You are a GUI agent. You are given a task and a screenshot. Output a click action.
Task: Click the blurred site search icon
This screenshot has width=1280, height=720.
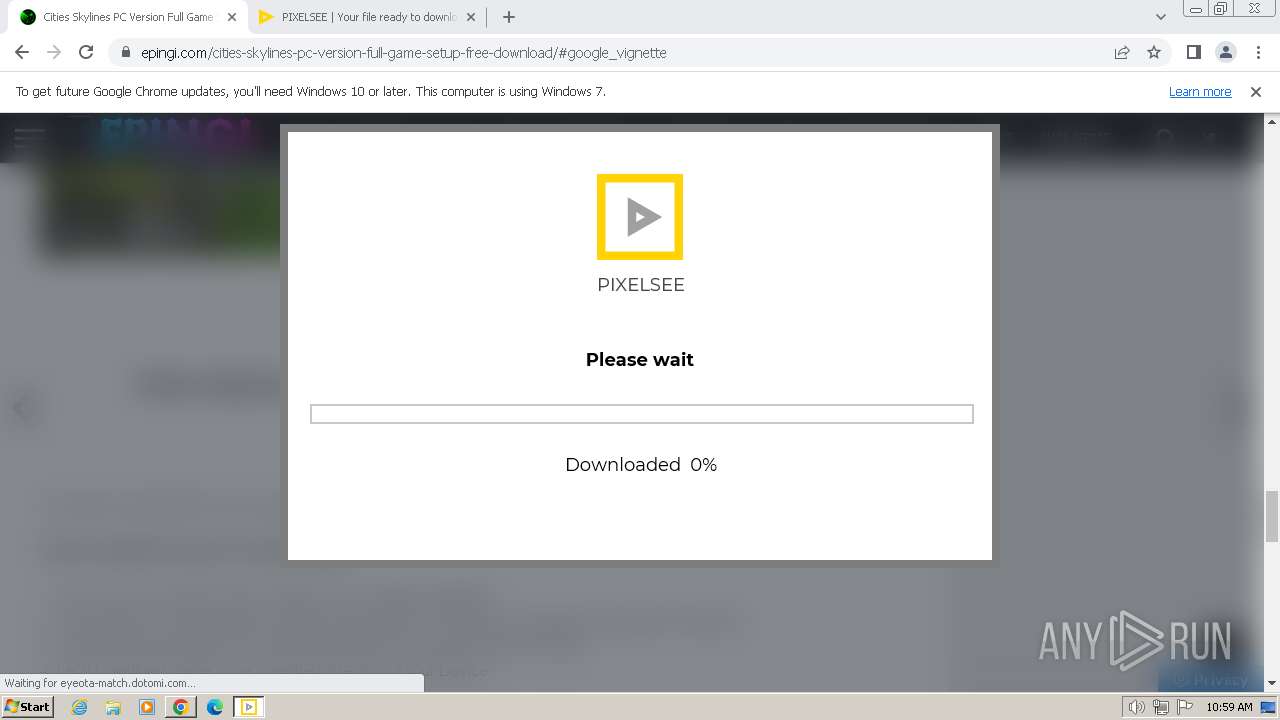[1165, 137]
